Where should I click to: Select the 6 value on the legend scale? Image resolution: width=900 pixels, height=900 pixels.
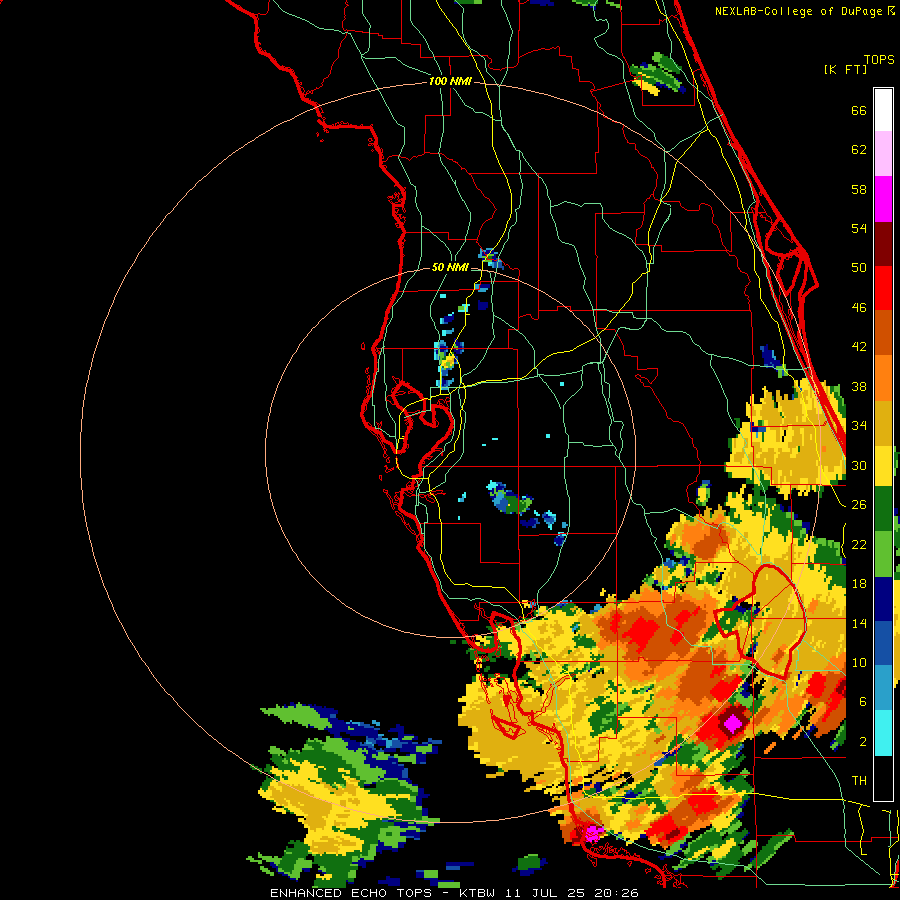tap(863, 702)
